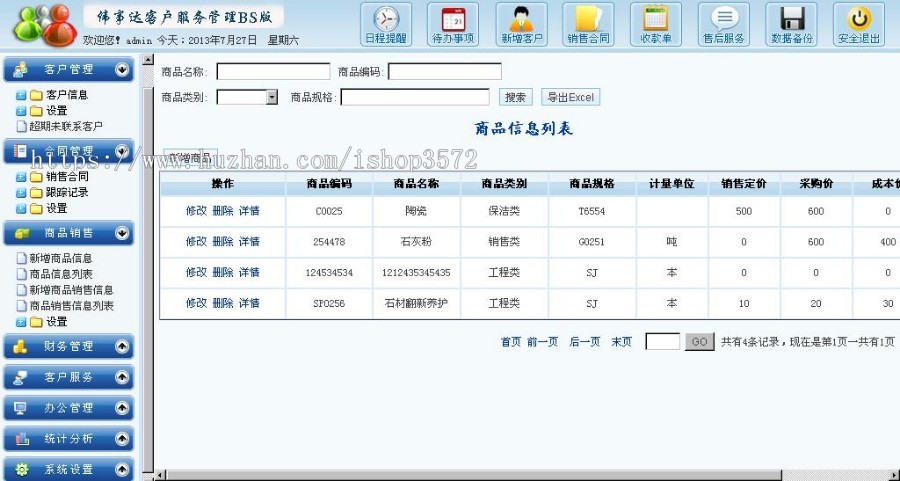Click the 导出Excel button
Viewport: 900px width, 481px height.
(x=571, y=97)
